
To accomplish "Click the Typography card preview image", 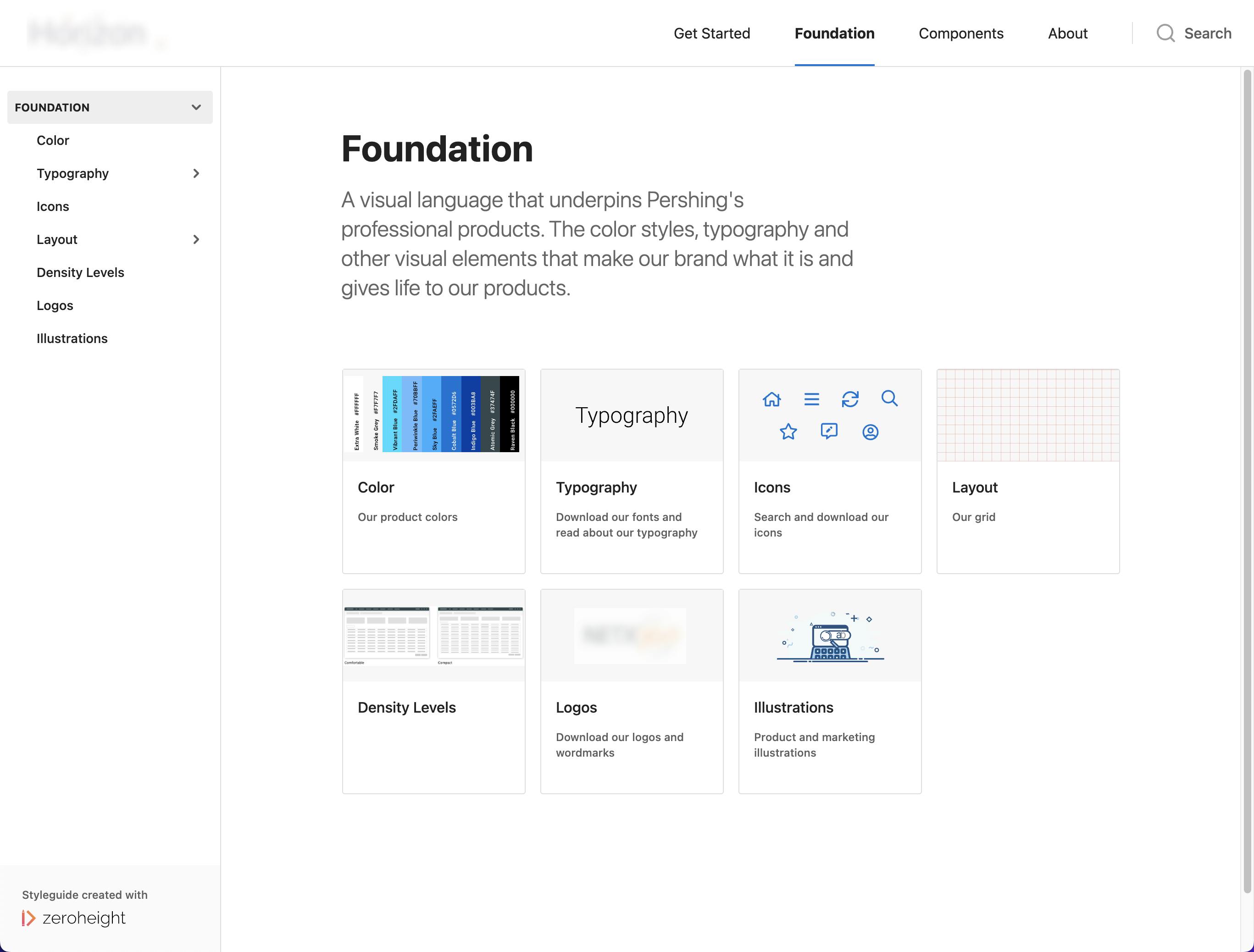I will coord(632,415).
